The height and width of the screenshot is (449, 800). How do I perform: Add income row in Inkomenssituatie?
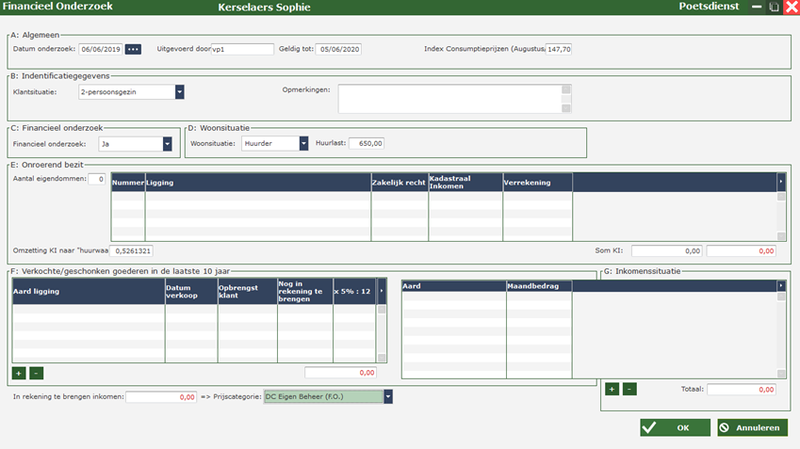[x=612, y=388]
